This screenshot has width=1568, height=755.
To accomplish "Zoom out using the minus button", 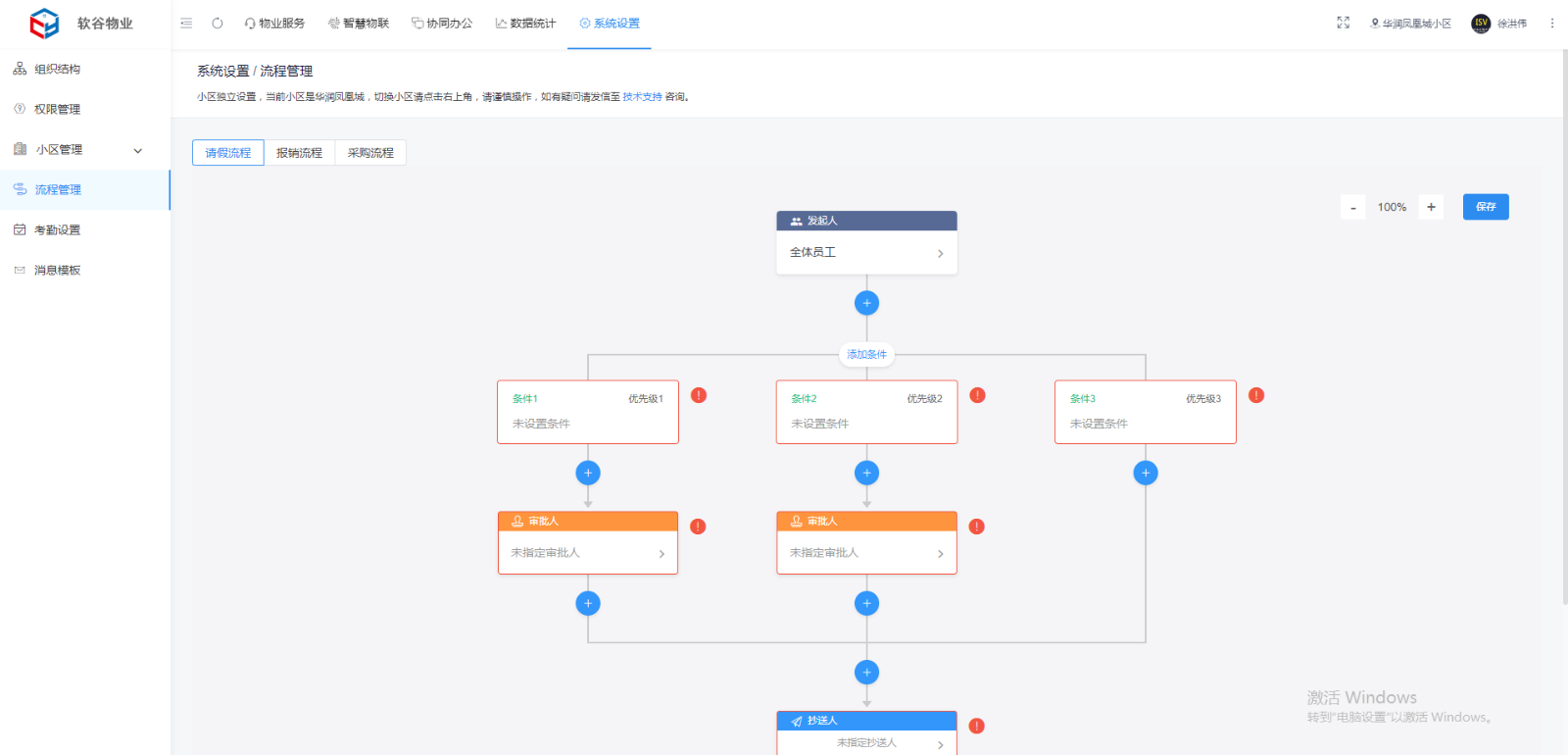I will tap(1353, 208).
